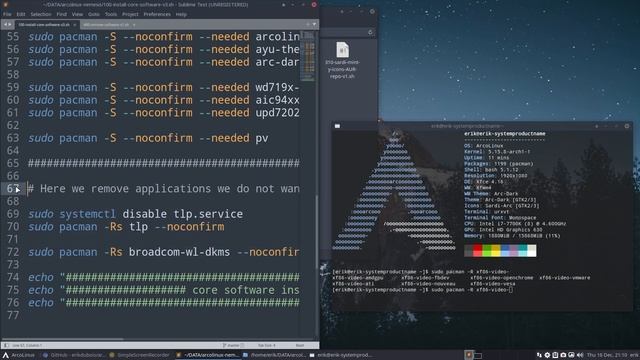Click the new tab plus icon
Viewport: 640px width, 360px height.
pyautogui.click(x=307, y=24)
